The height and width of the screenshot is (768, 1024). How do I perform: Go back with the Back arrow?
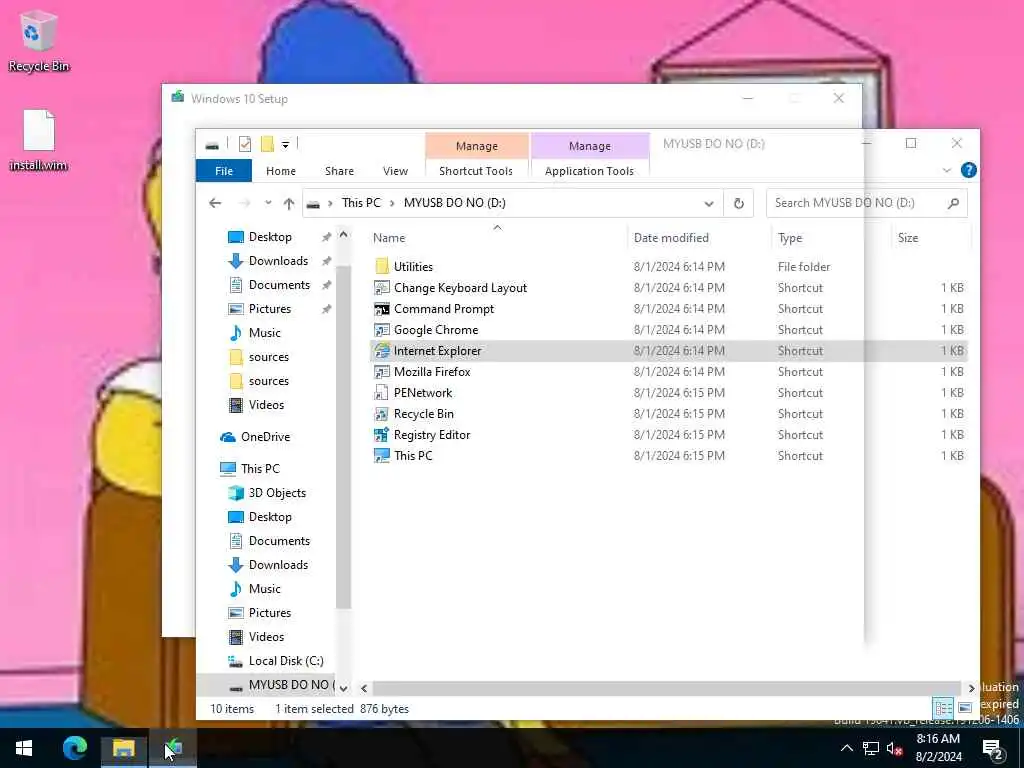[x=215, y=203]
